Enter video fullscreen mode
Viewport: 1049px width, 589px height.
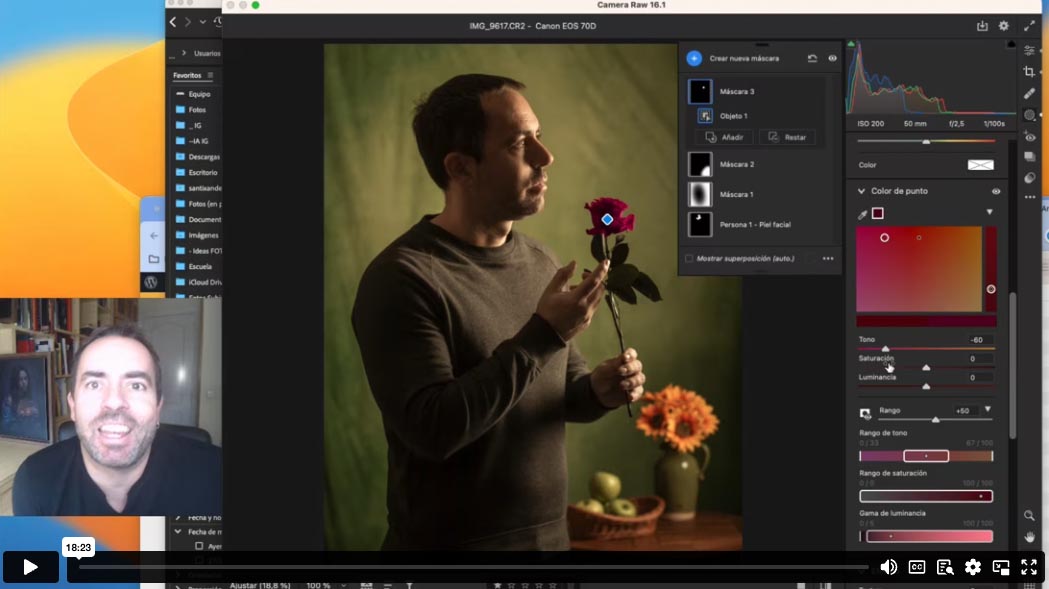pyautogui.click(x=1029, y=567)
